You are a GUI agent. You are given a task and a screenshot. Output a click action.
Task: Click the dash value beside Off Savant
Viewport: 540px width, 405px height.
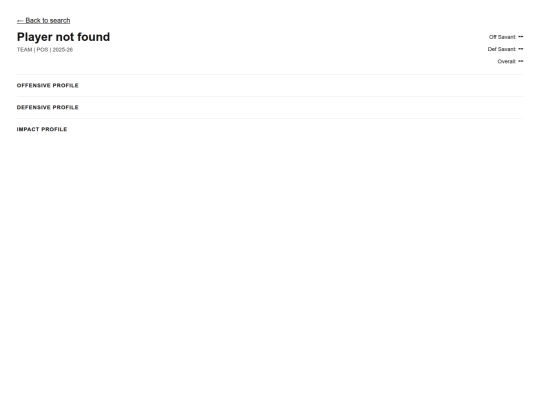click(521, 37)
